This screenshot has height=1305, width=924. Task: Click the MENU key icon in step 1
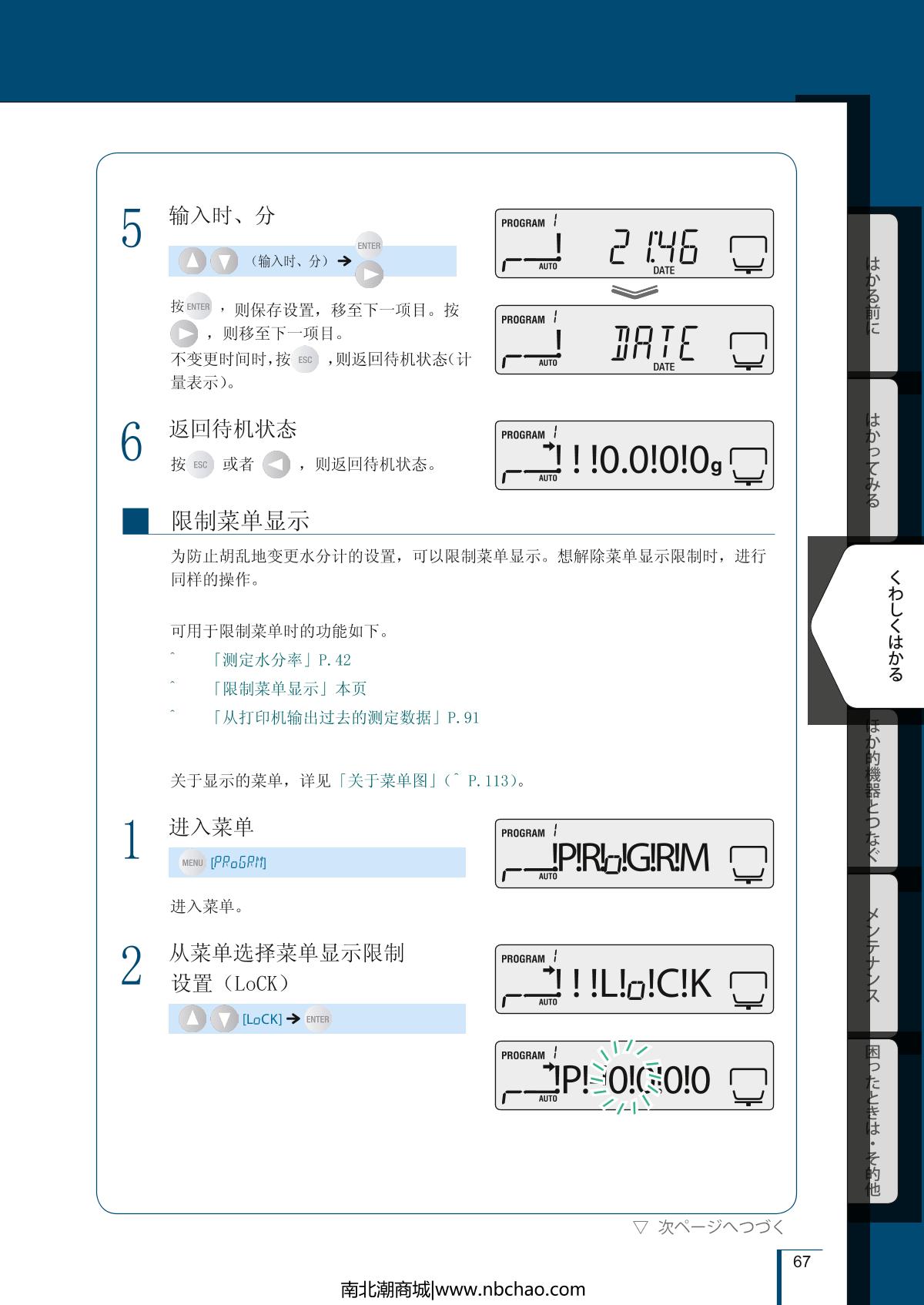pos(192,863)
